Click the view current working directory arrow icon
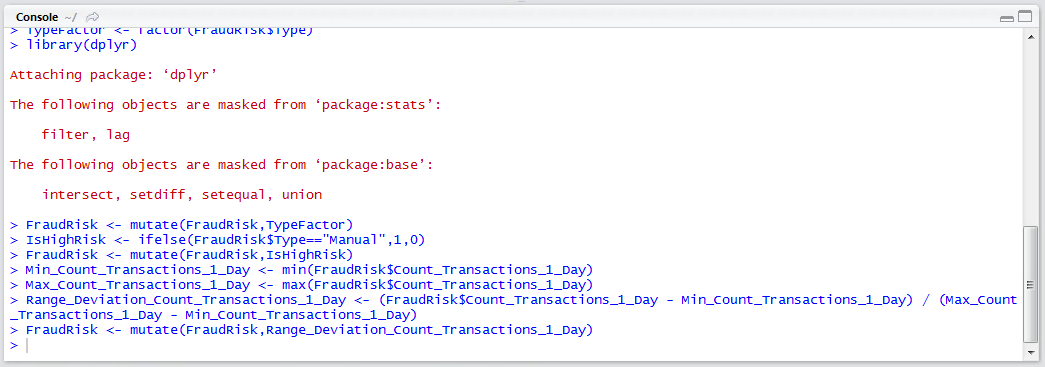Viewport: 1045px width, 367px height. pyautogui.click(x=93, y=17)
